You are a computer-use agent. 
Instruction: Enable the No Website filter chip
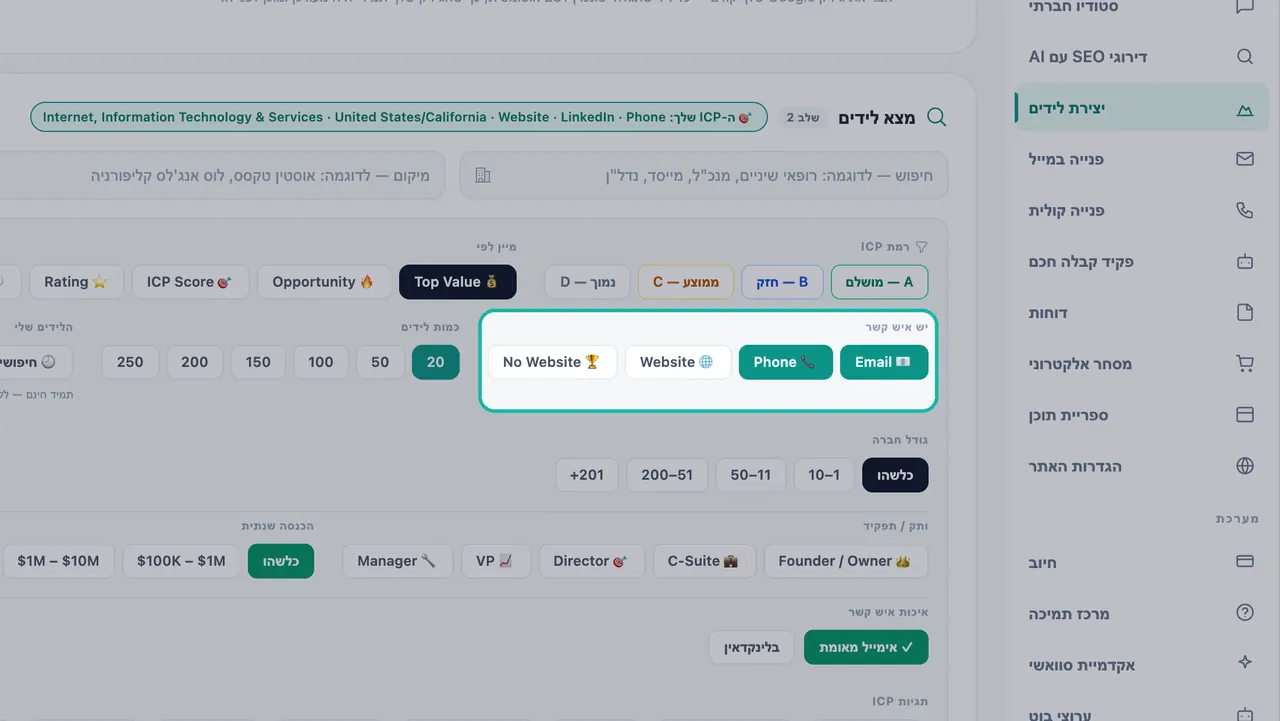coord(552,362)
